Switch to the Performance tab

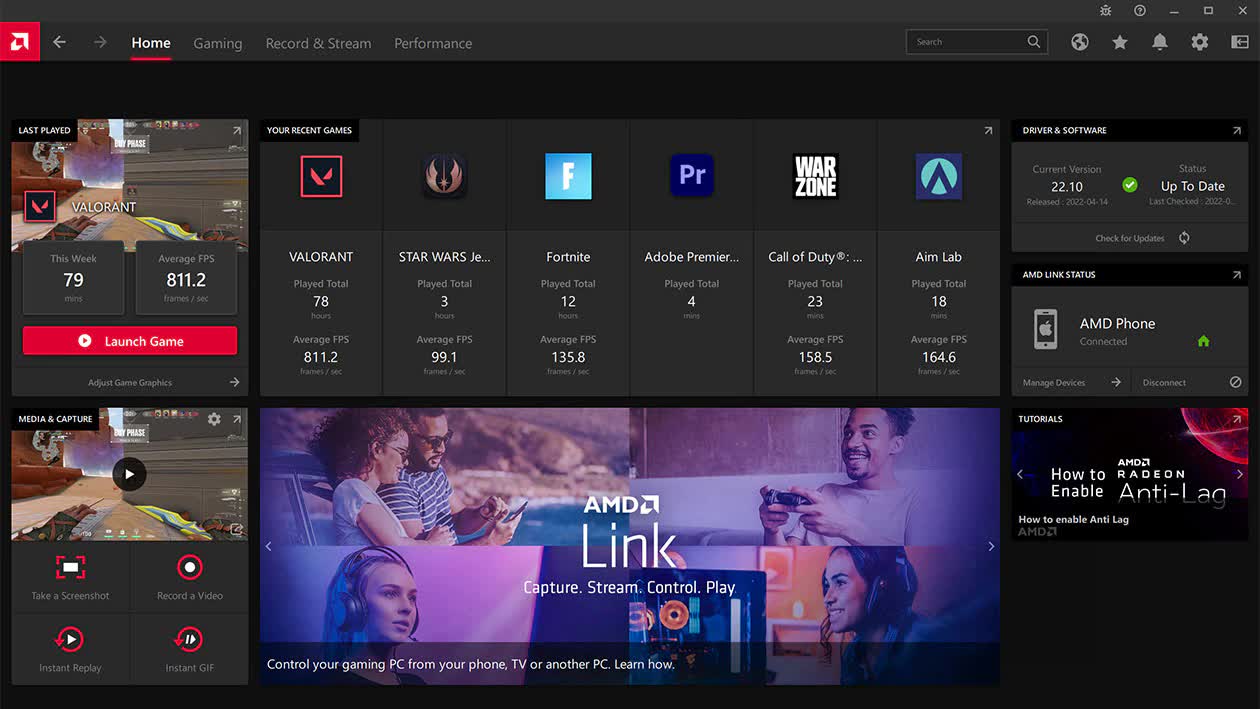[433, 43]
